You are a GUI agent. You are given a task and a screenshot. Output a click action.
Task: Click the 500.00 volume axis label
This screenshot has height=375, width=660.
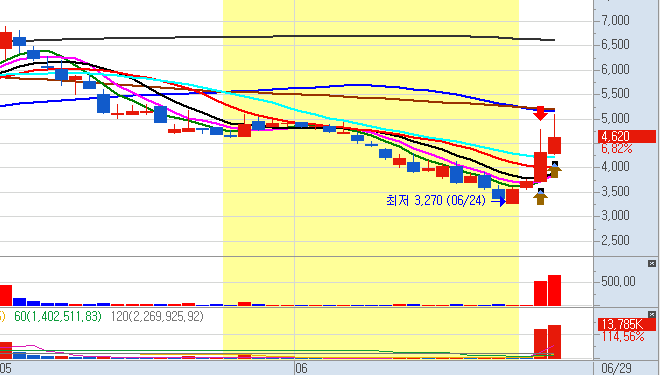click(x=618, y=281)
